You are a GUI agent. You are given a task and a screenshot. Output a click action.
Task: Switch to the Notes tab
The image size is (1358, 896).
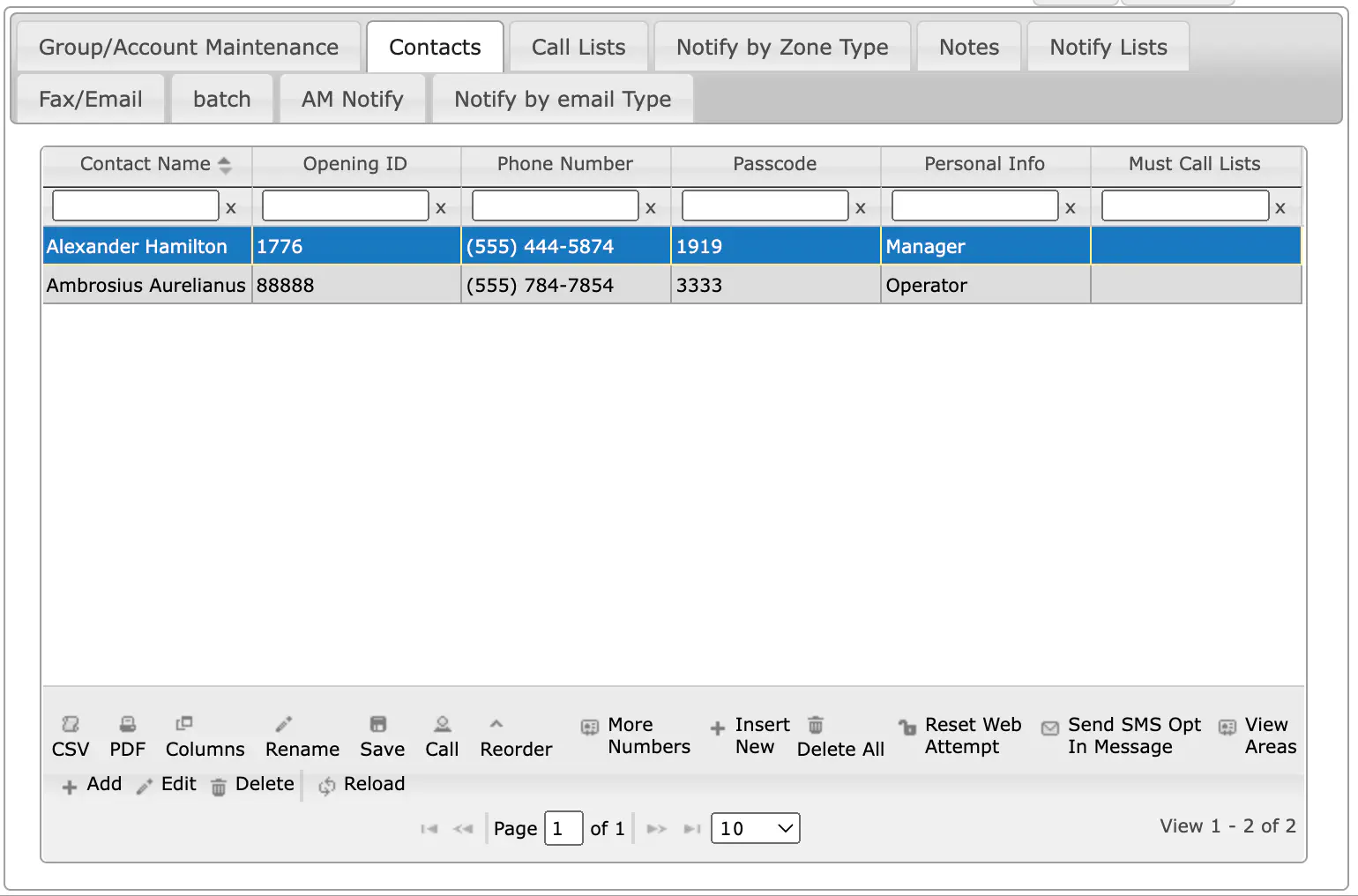pos(969,47)
